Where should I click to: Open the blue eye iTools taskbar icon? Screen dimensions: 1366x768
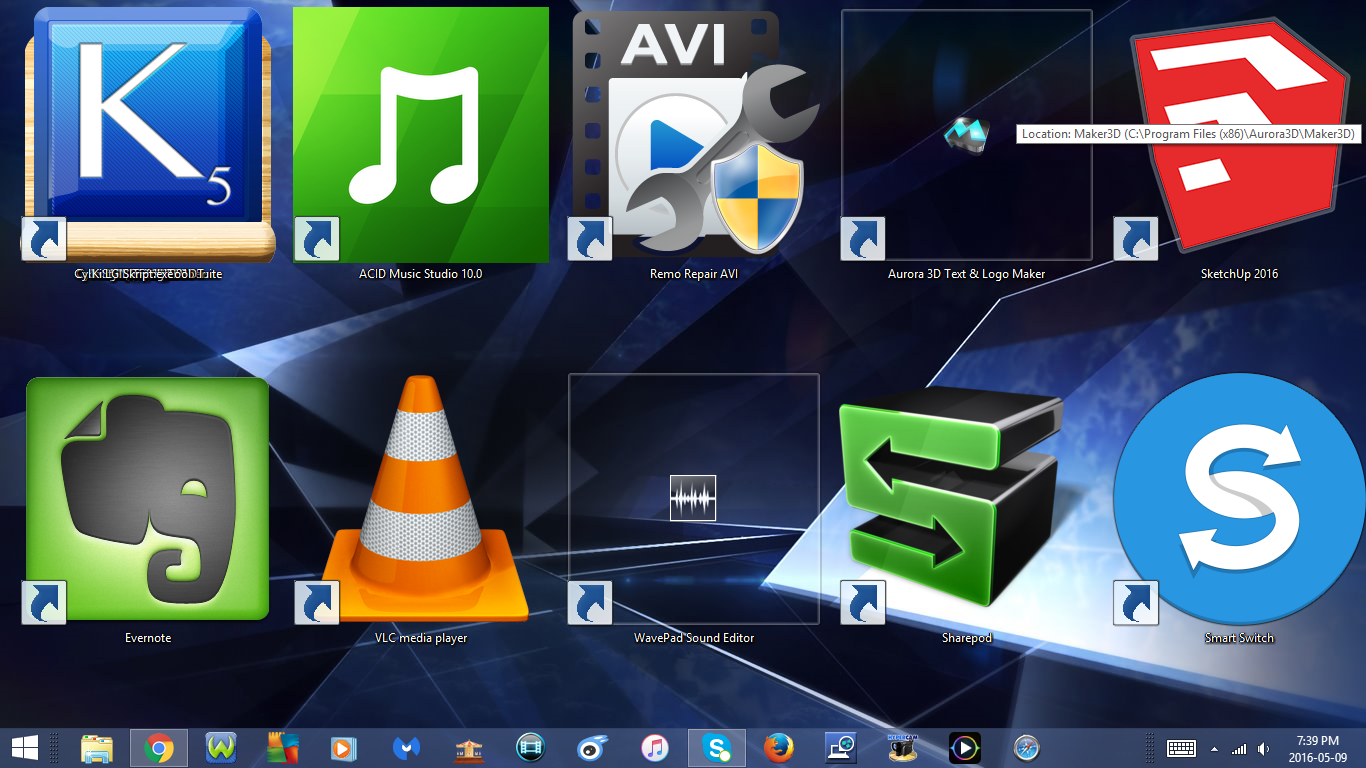point(593,748)
